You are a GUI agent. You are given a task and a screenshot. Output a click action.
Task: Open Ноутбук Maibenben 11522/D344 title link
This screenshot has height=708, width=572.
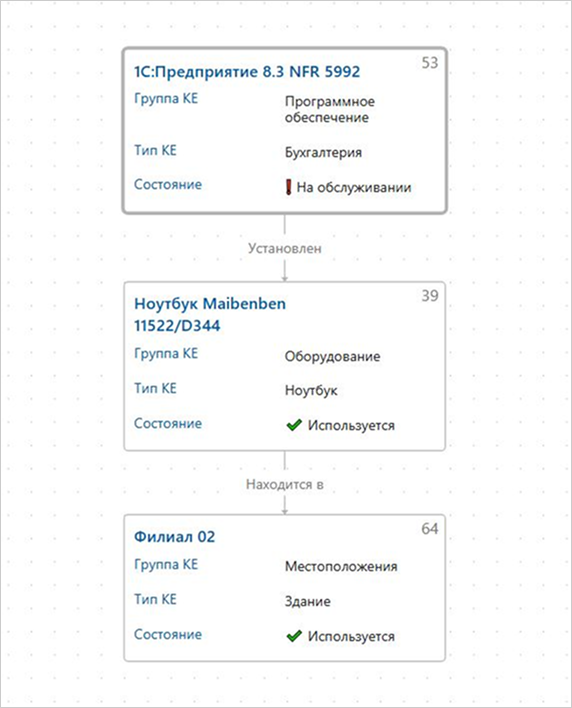[x=210, y=314]
